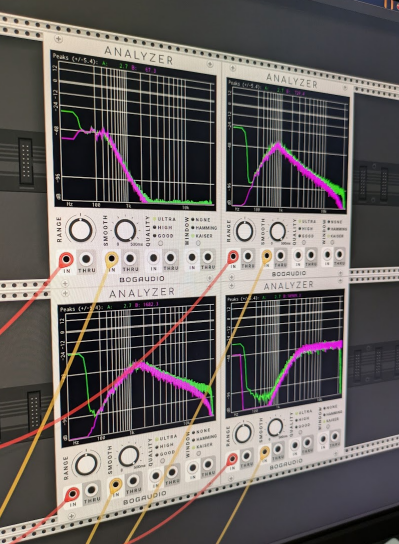This screenshot has width=399, height=544.
Task: Click SMOOTH knob on lower-left Analyzer
Action: pos(129,456)
